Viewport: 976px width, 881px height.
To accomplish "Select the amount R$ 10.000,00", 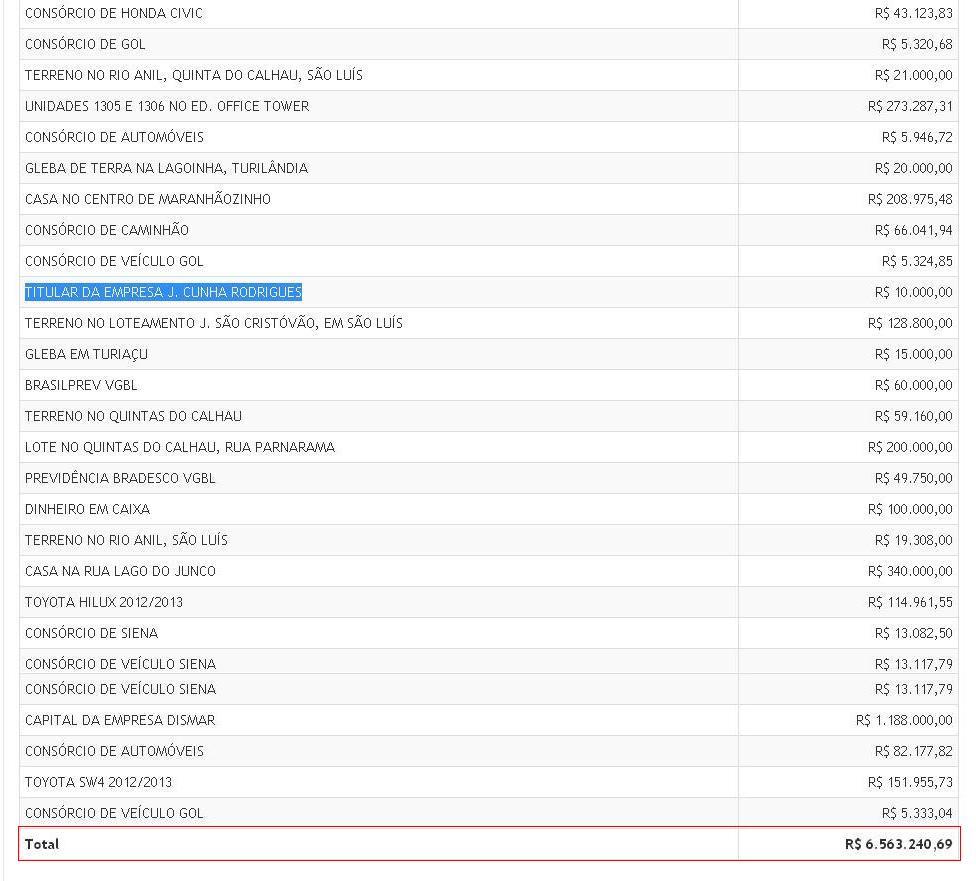I will coord(913,292).
